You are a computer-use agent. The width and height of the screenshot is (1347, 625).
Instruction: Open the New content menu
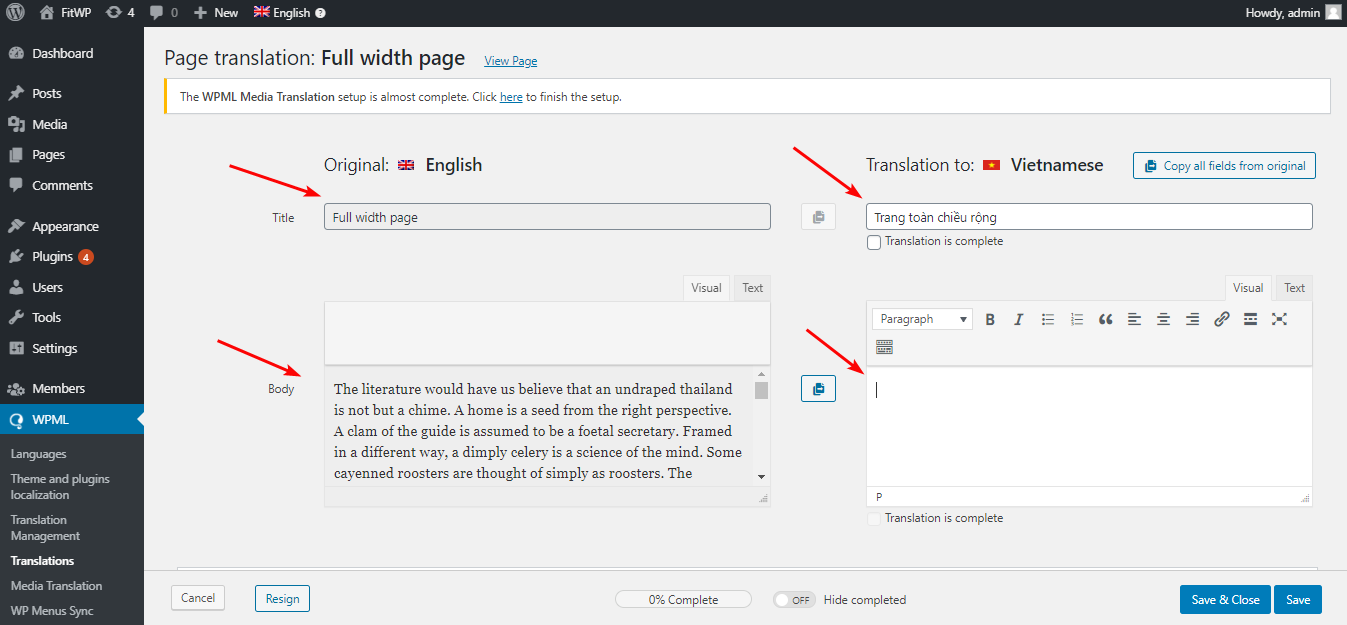tap(216, 13)
